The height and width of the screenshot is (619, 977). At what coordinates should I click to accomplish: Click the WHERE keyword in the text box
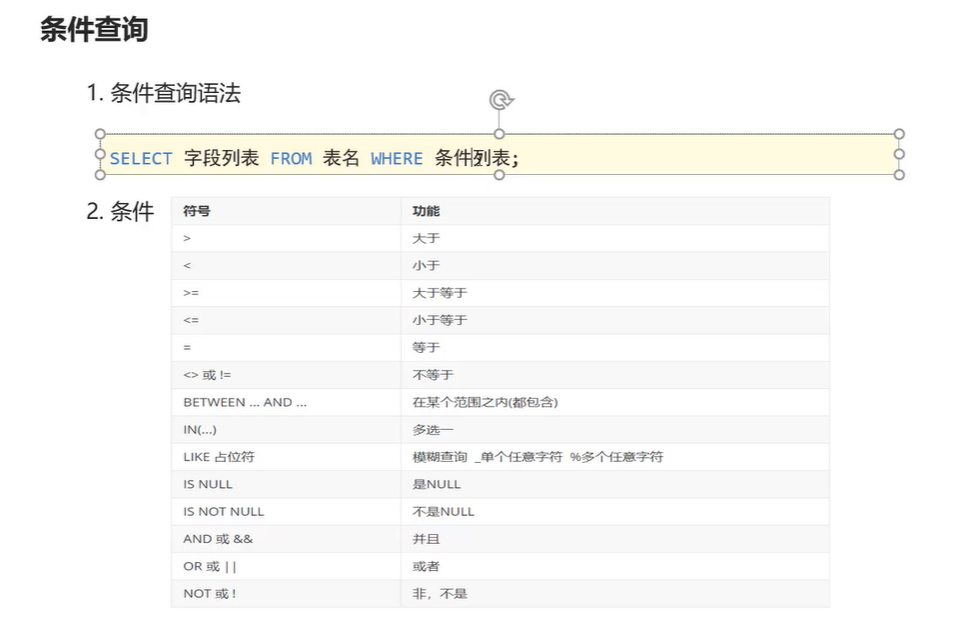point(396,159)
